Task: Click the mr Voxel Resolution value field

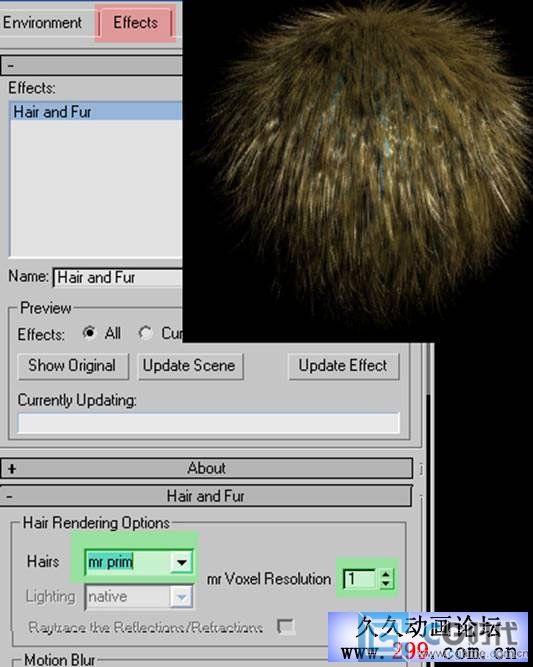Action: (360, 579)
